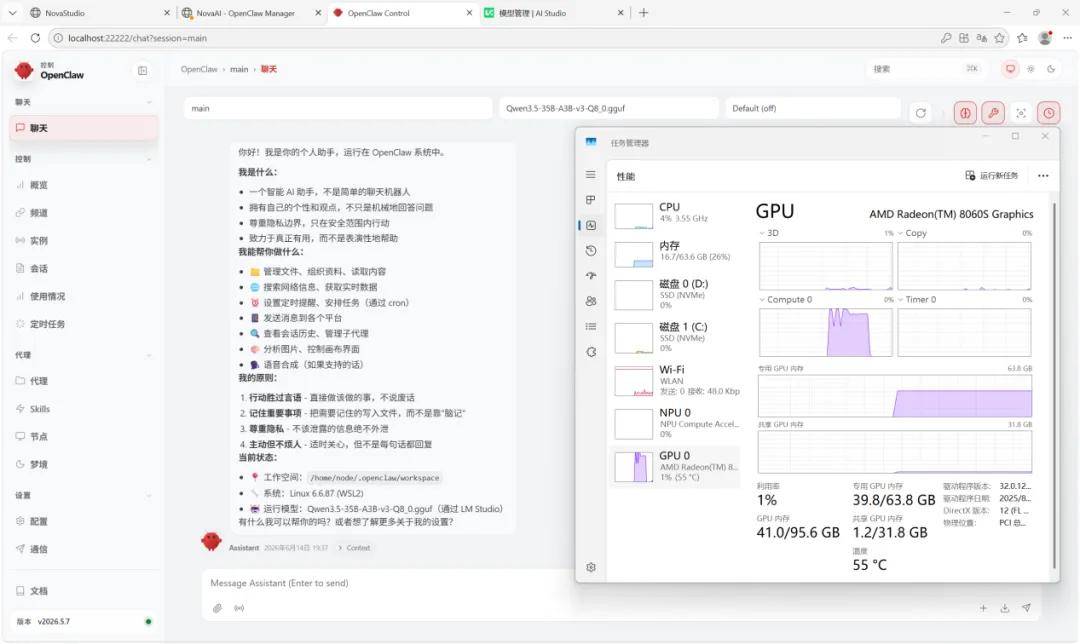Open the Copy graph engine dropdown

tap(912, 233)
